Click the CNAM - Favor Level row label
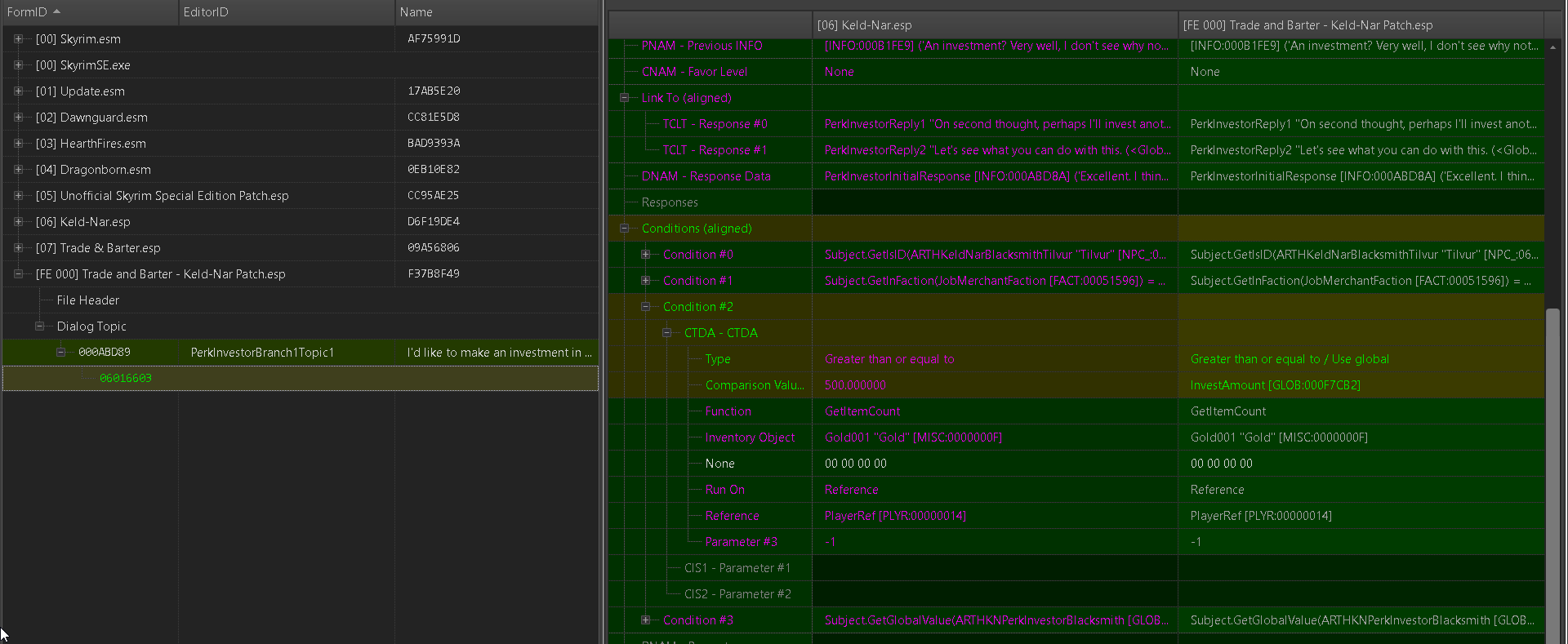The height and width of the screenshot is (644, 1568). coord(694,72)
